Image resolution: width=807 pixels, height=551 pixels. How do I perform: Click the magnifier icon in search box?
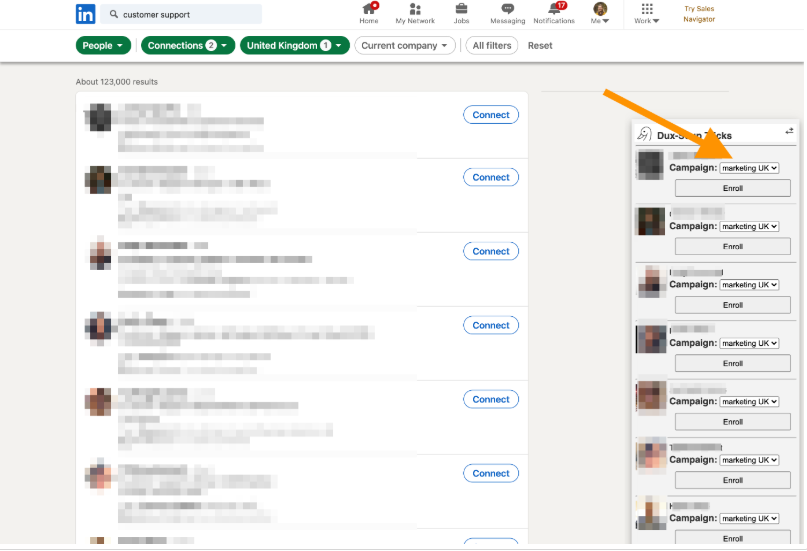[x=114, y=14]
